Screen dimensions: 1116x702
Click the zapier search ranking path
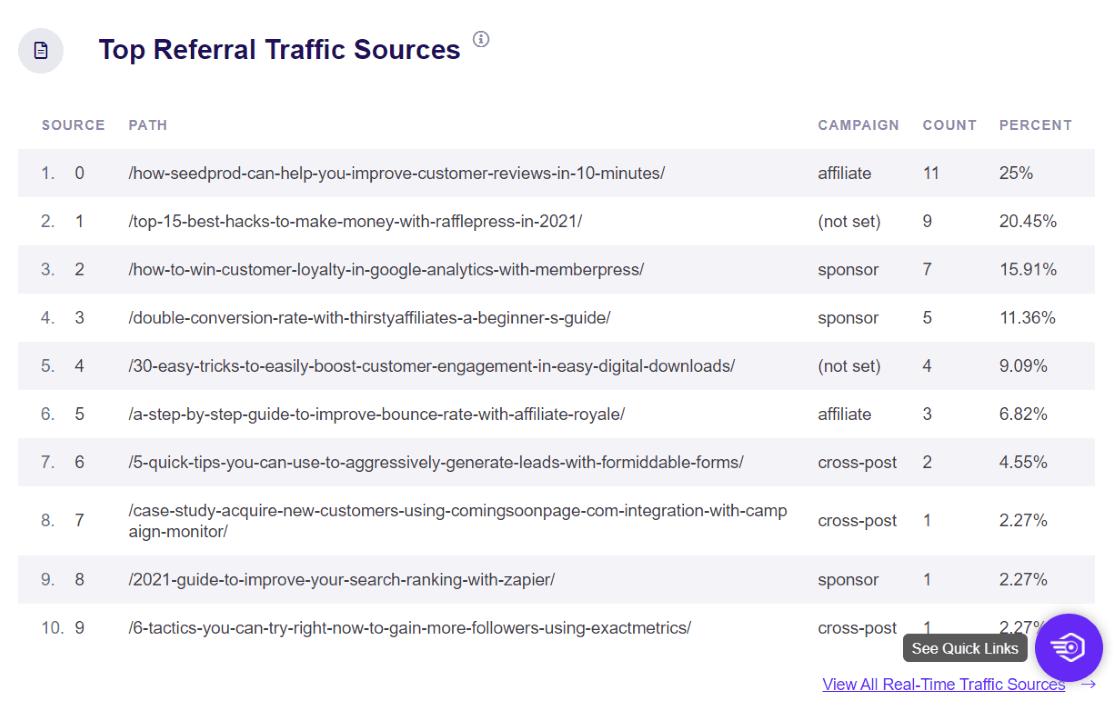341,579
